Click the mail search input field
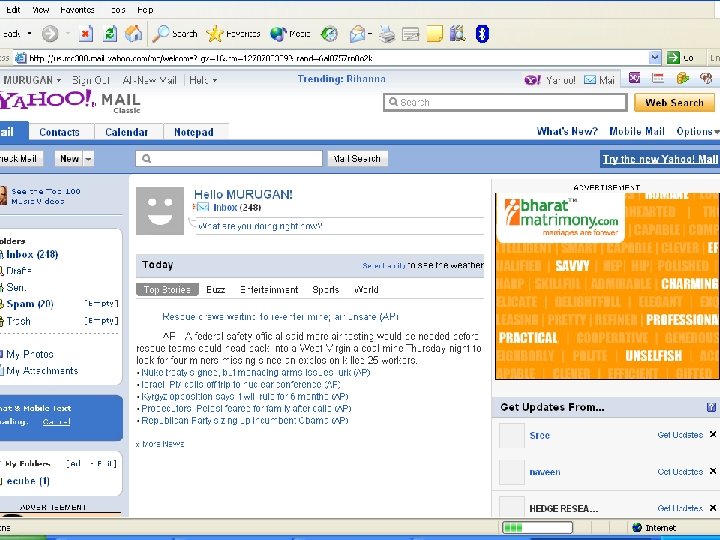 229,159
